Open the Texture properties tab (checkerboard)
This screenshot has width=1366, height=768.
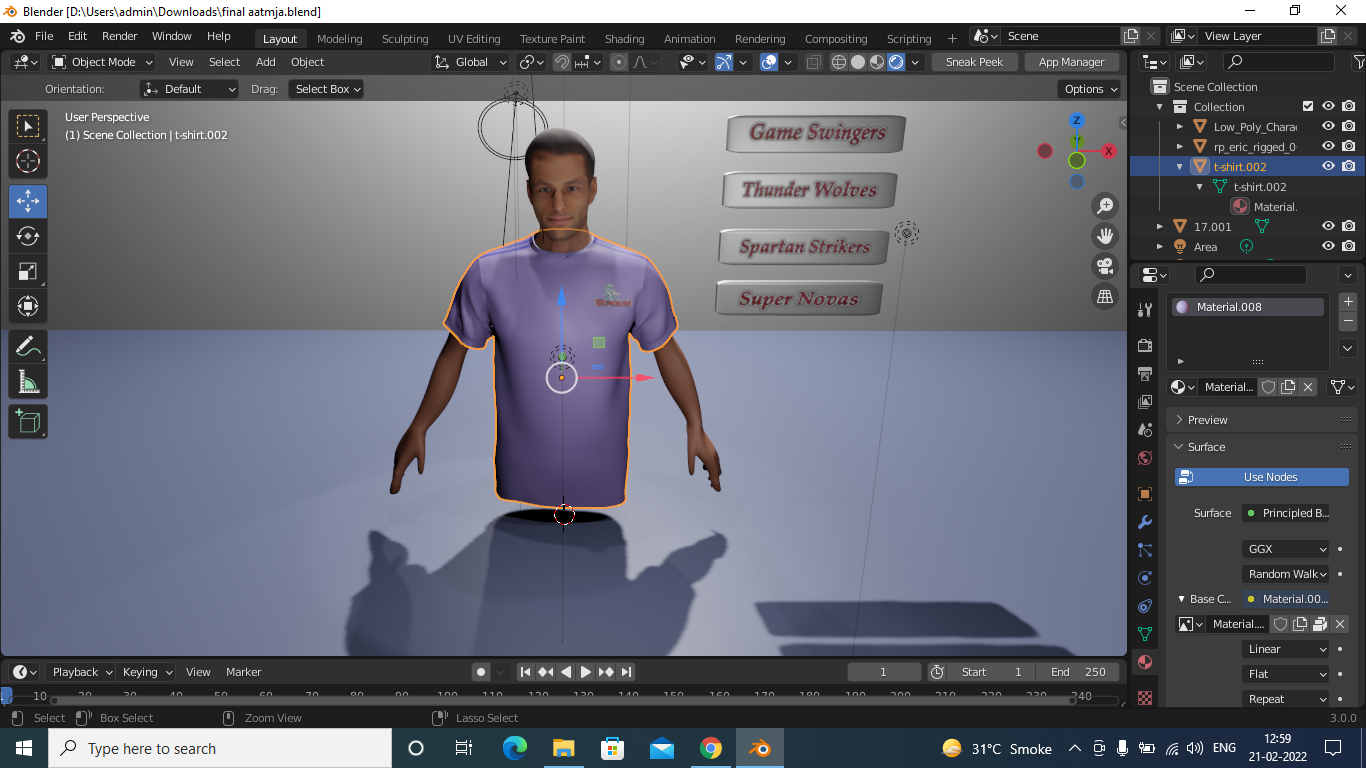click(x=1145, y=697)
